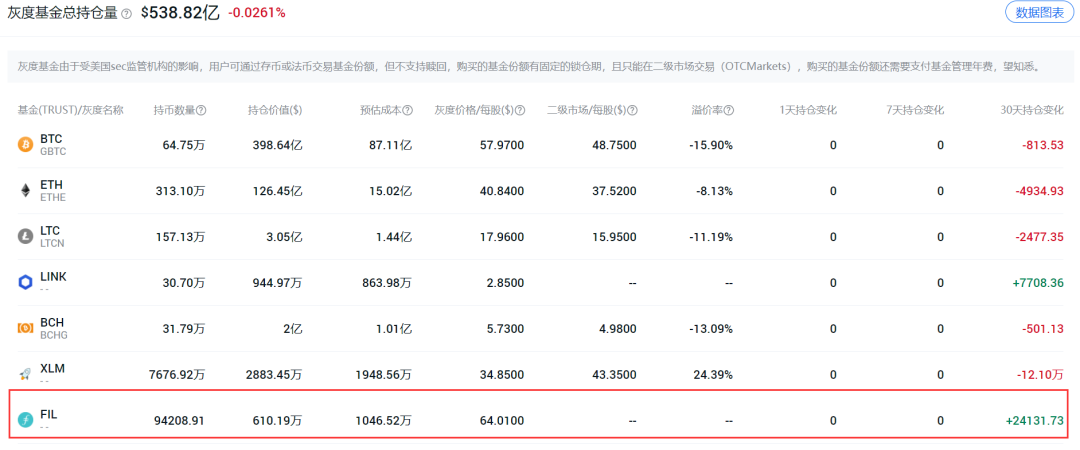Click help icon next to 灰度价格/每股($)
The image size is (1080, 450).
(x=520, y=110)
